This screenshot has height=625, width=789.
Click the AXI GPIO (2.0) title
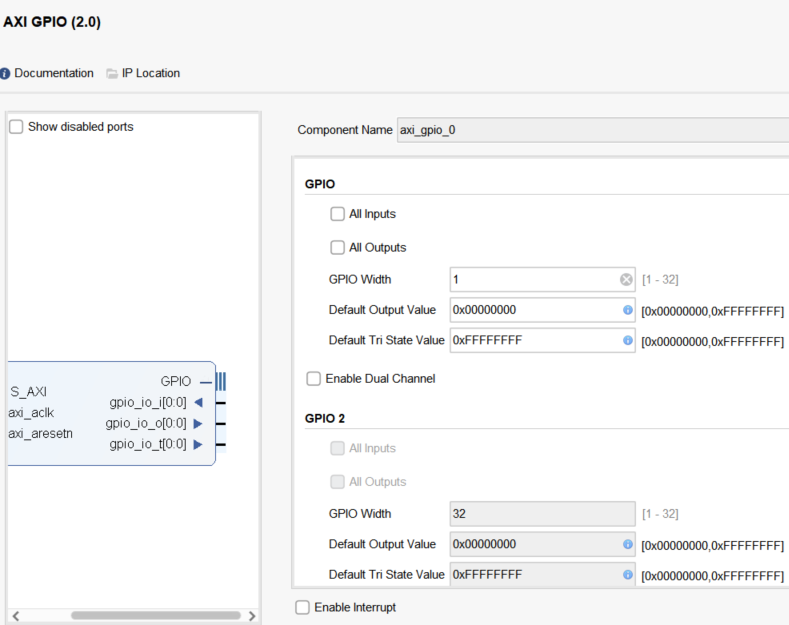click(x=52, y=22)
